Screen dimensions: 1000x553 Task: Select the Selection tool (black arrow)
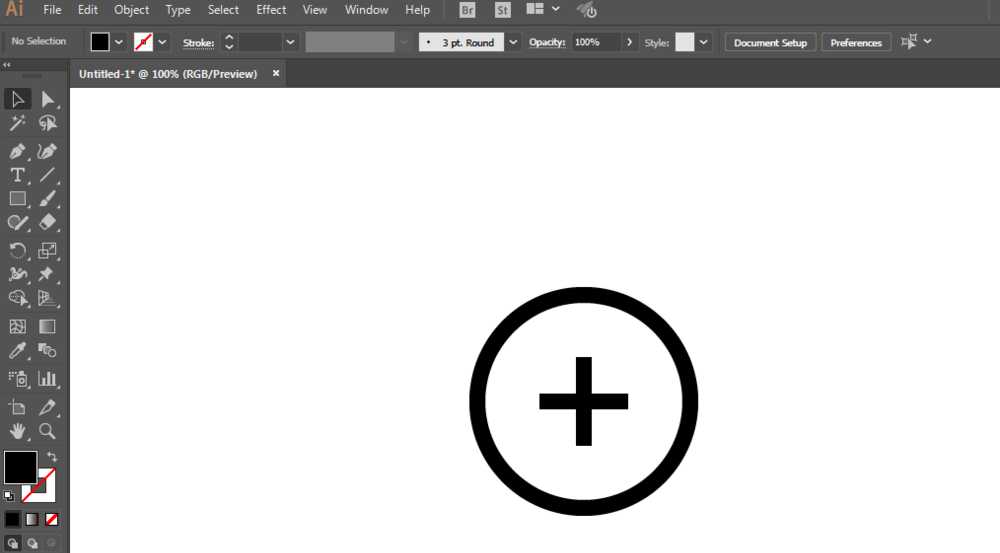17,100
